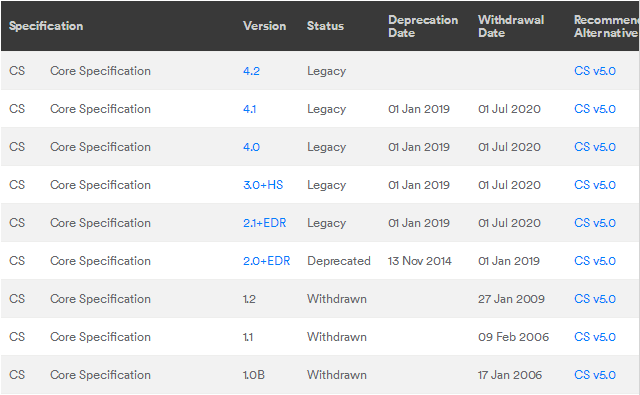The width and height of the screenshot is (640, 395).
Task: Click the Version column header
Action: click(x=264, y=26)
